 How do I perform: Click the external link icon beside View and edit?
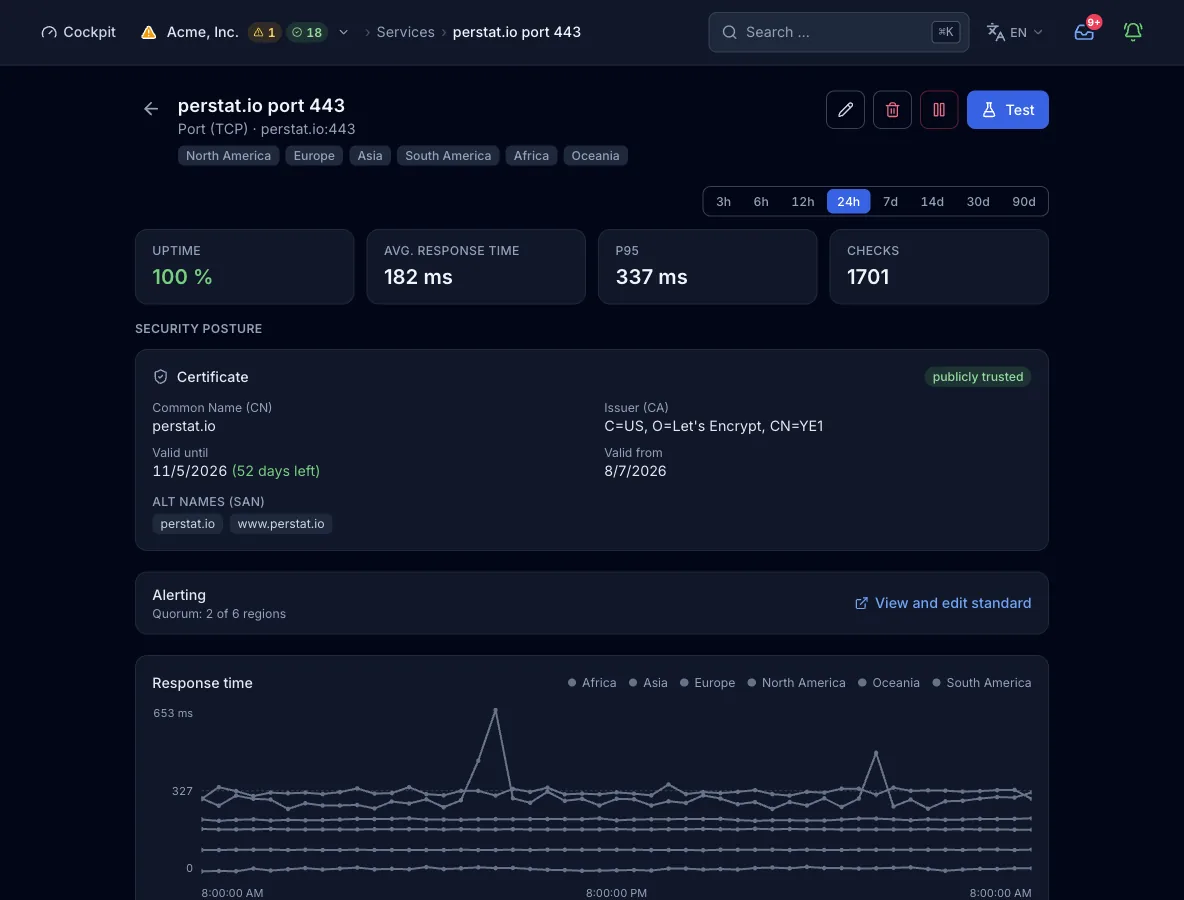coord(861,603)
